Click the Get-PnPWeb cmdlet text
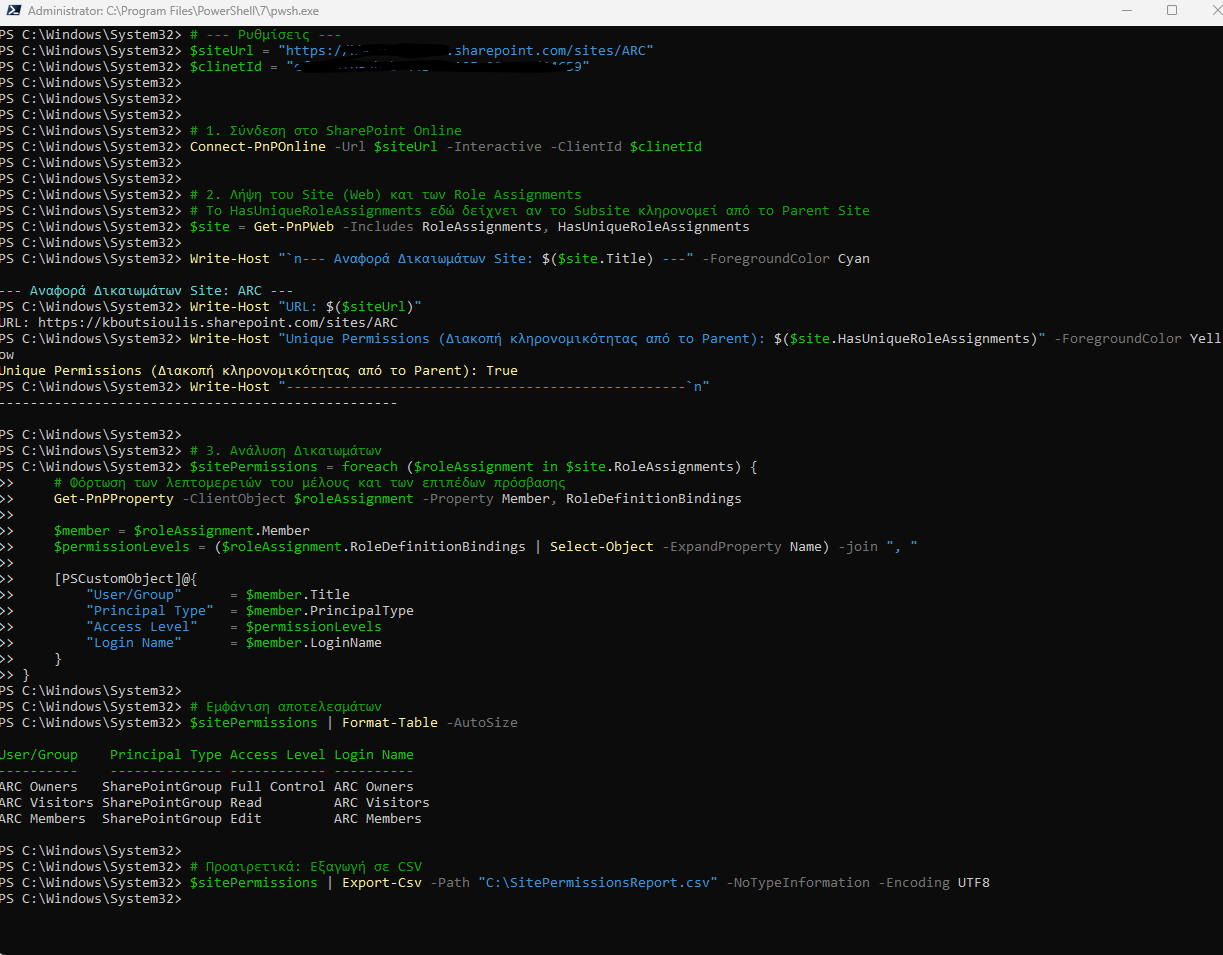Viewport: 1223px width, 955px height. [293, 227]
